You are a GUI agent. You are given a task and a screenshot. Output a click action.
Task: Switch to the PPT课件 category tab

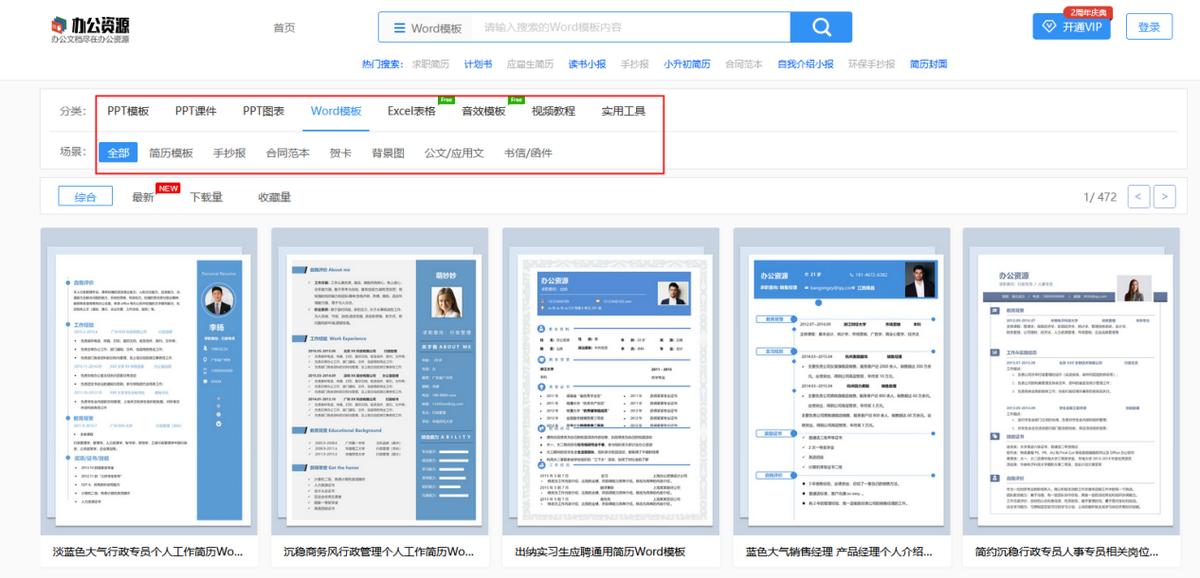(196, 110)
